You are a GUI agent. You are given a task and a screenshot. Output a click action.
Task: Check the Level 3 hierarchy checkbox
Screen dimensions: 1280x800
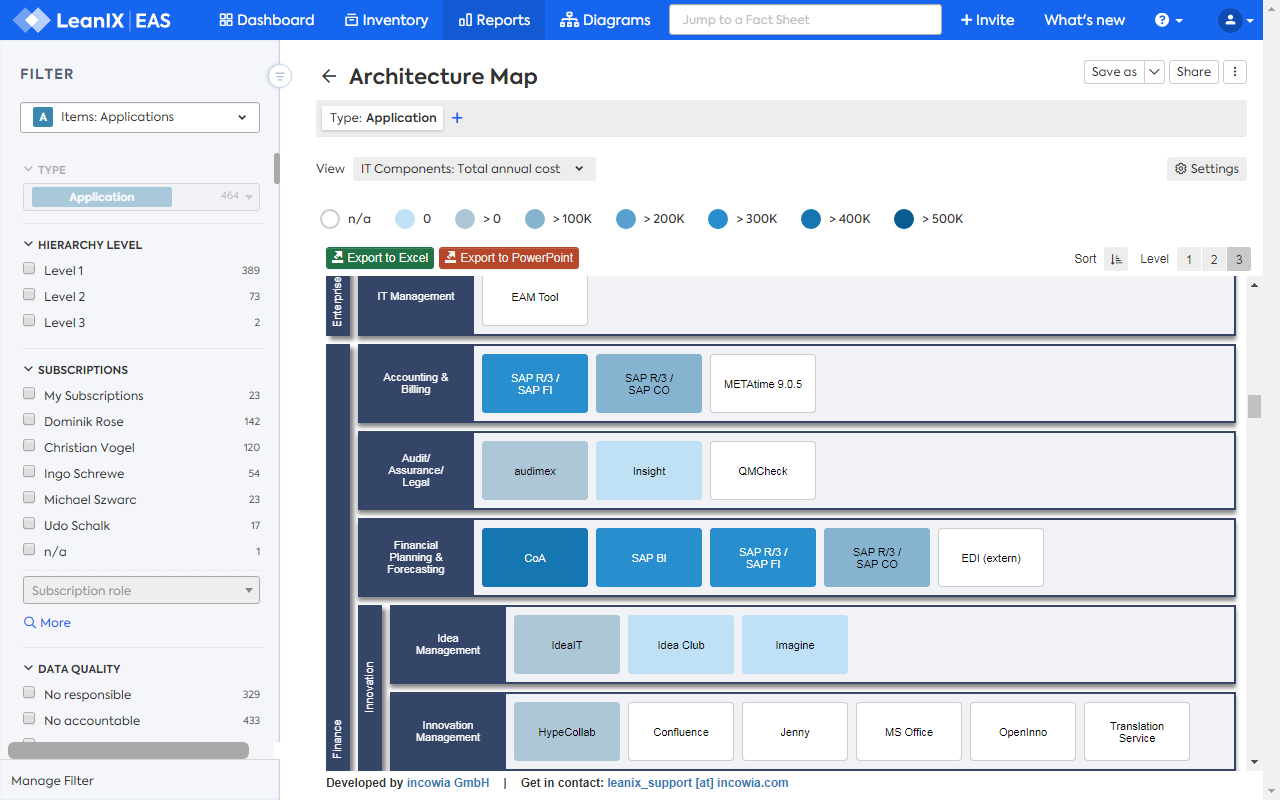[29, 322]
